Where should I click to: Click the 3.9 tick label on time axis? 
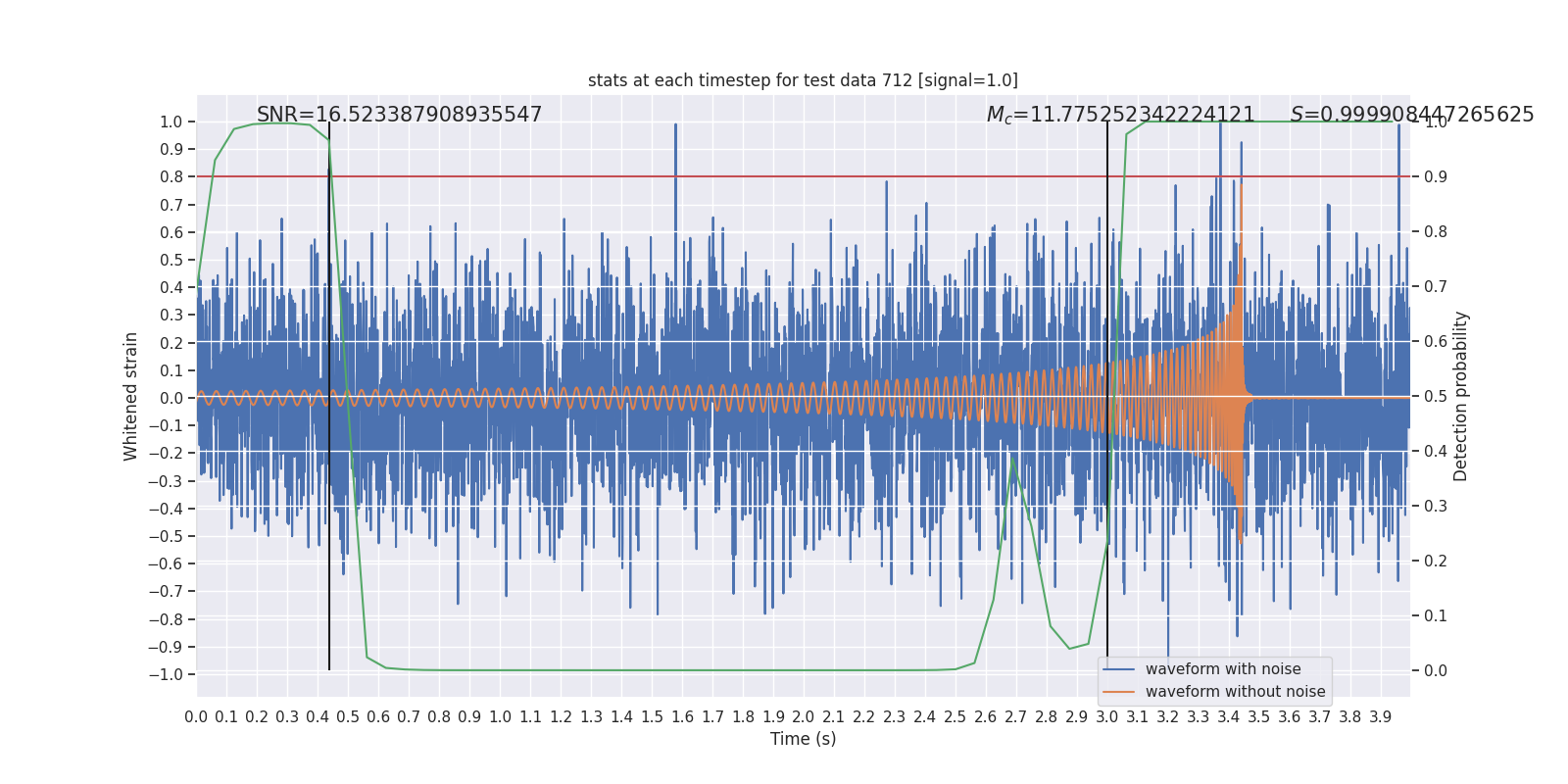(1380, 717)
